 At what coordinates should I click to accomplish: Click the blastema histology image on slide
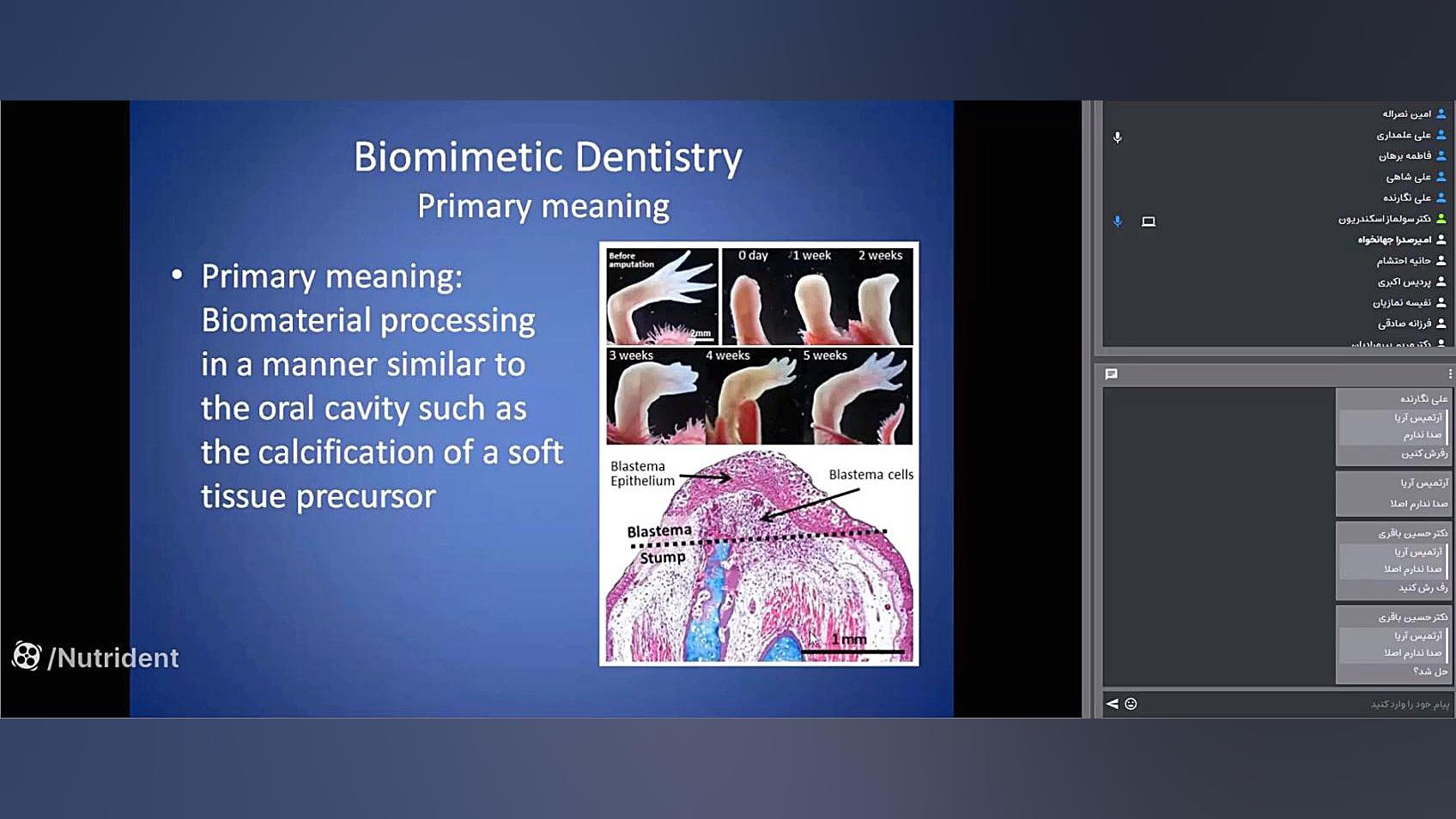click(759, 556)
